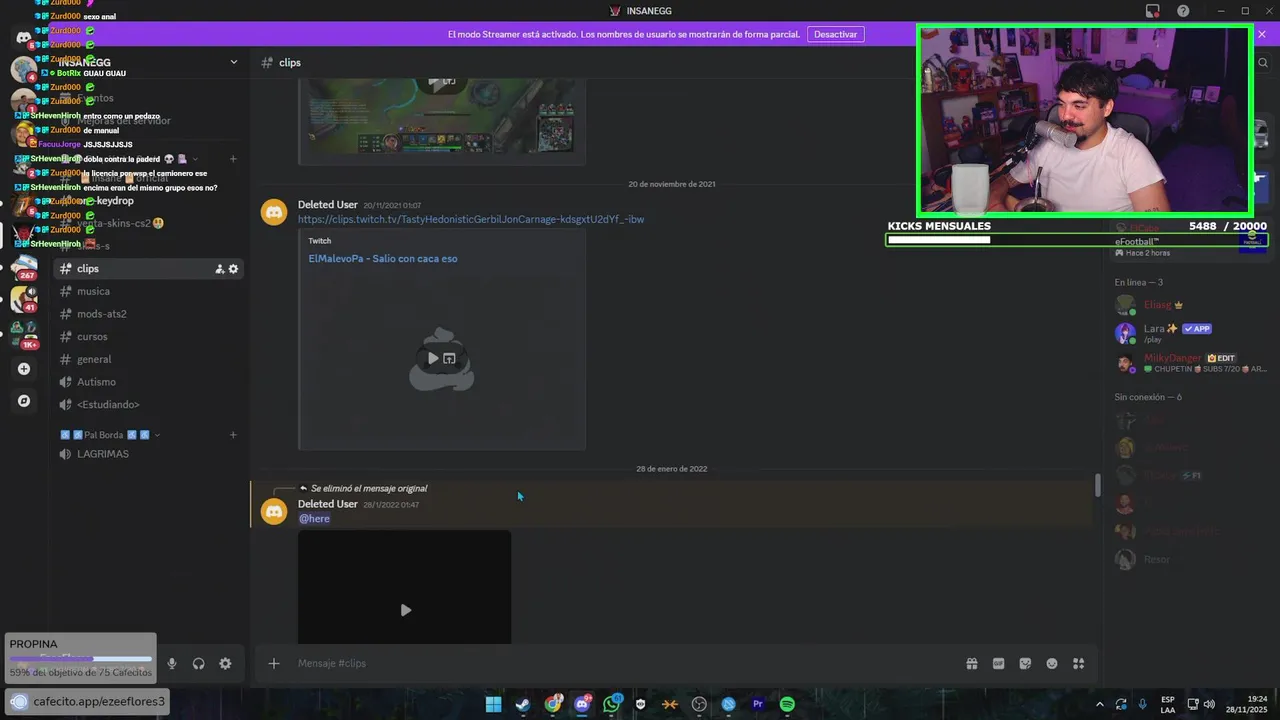Open the volume control in system tray
Image resolution: width=1280 pixels, height=720 pixels.
pyautogui.click(x=1209, y=704)
